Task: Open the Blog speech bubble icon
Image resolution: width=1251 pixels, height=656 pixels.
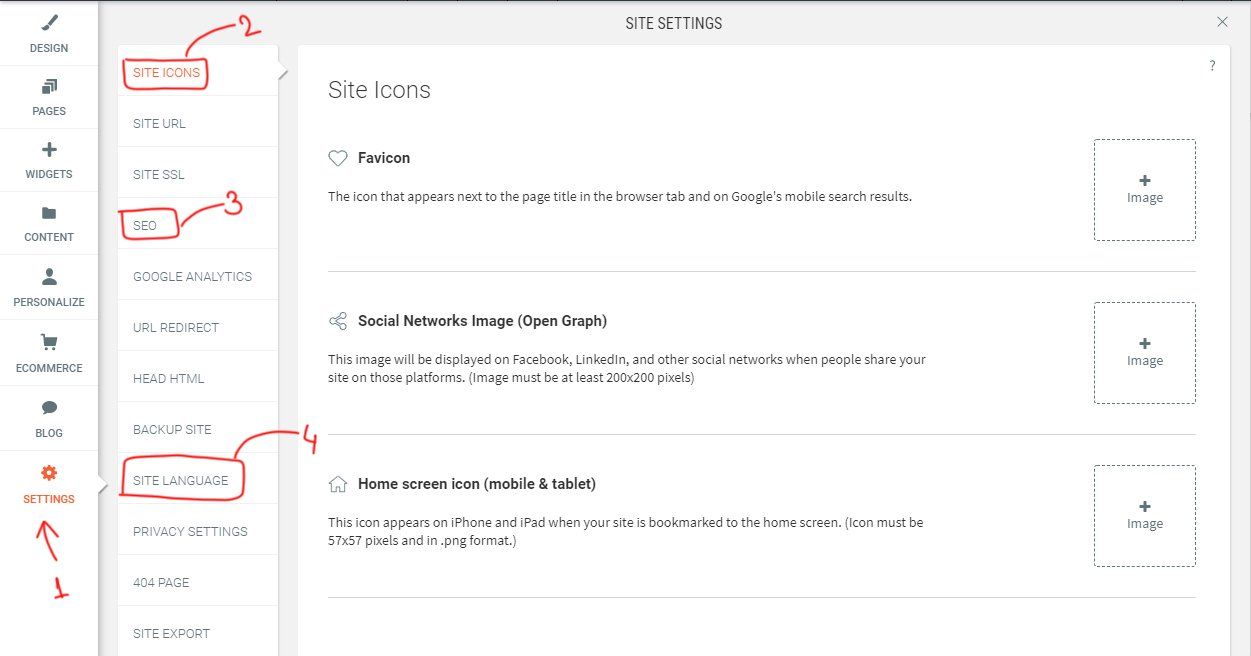Action: click(49, 408)
